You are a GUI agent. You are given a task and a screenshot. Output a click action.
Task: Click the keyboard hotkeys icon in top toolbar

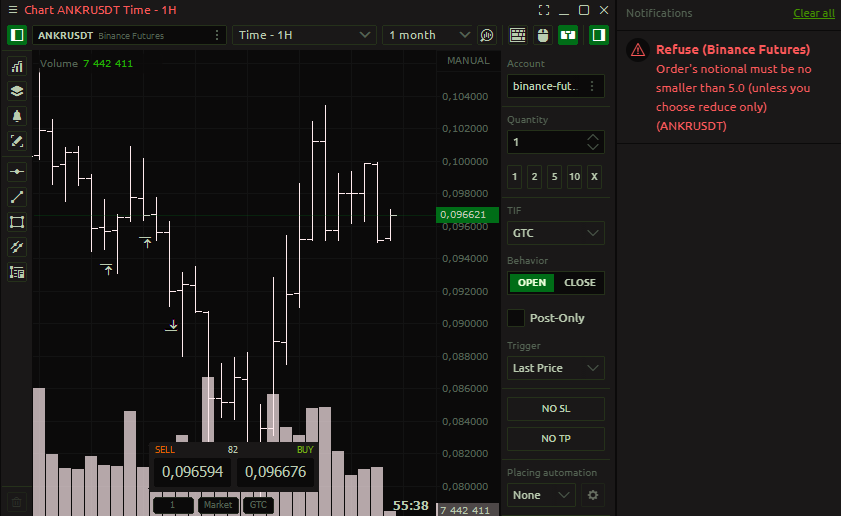[518, 35]
